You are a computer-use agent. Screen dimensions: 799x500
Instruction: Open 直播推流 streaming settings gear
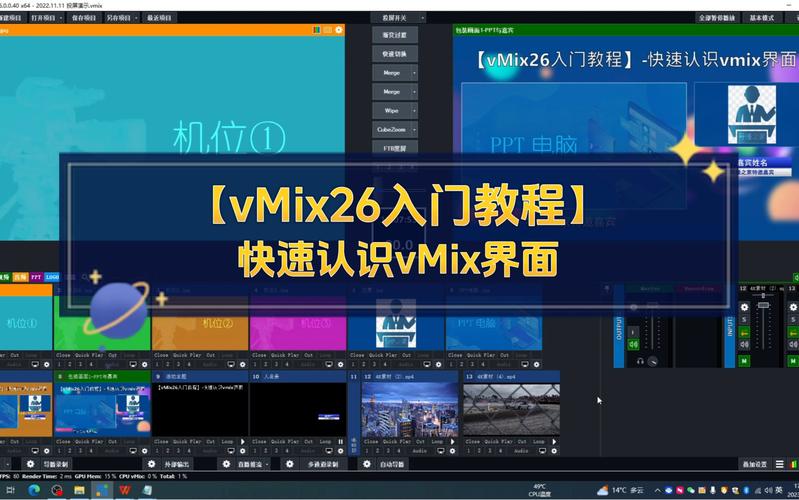coord(226,464)
